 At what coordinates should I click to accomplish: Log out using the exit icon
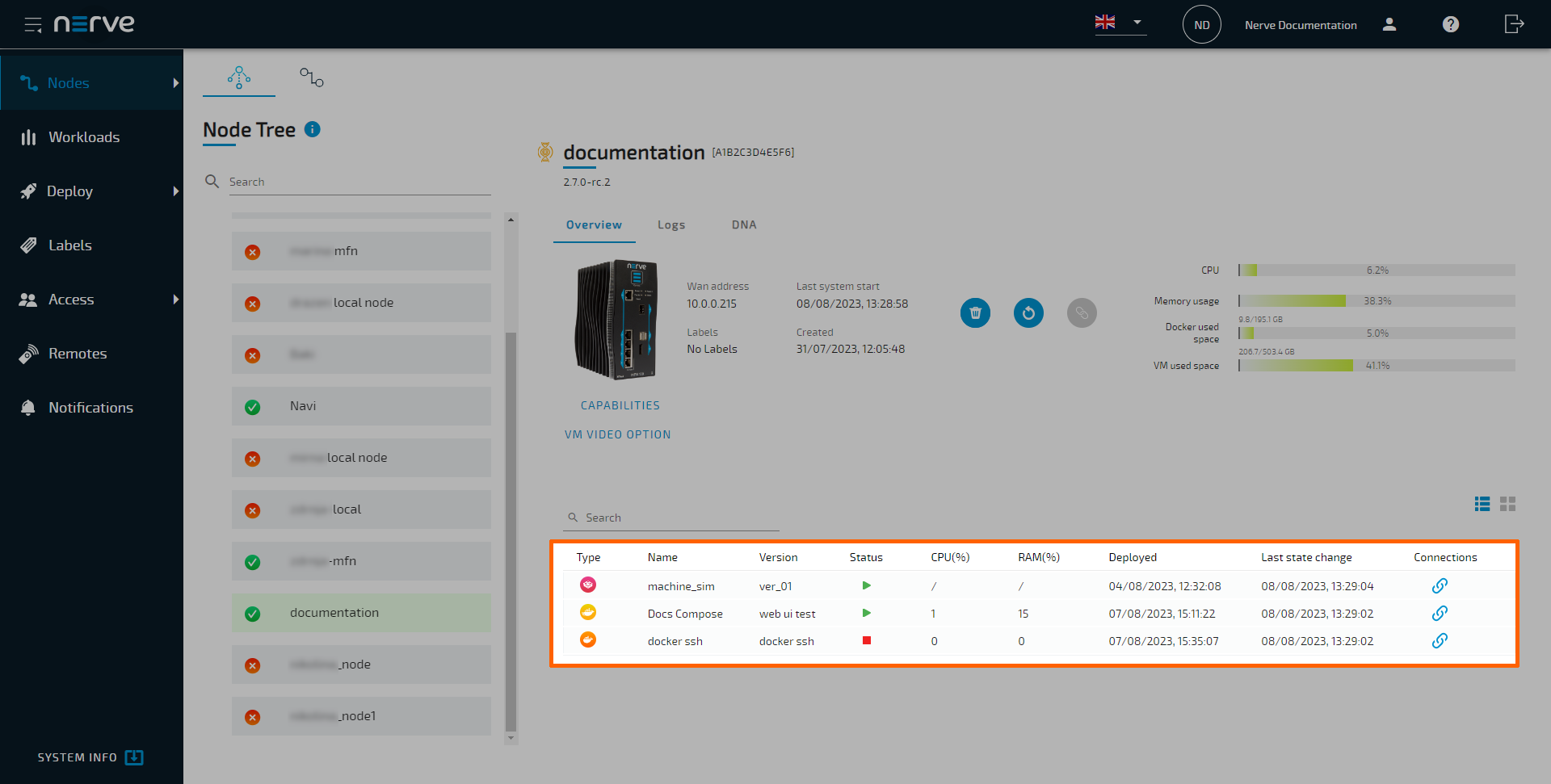point(1514,24)
